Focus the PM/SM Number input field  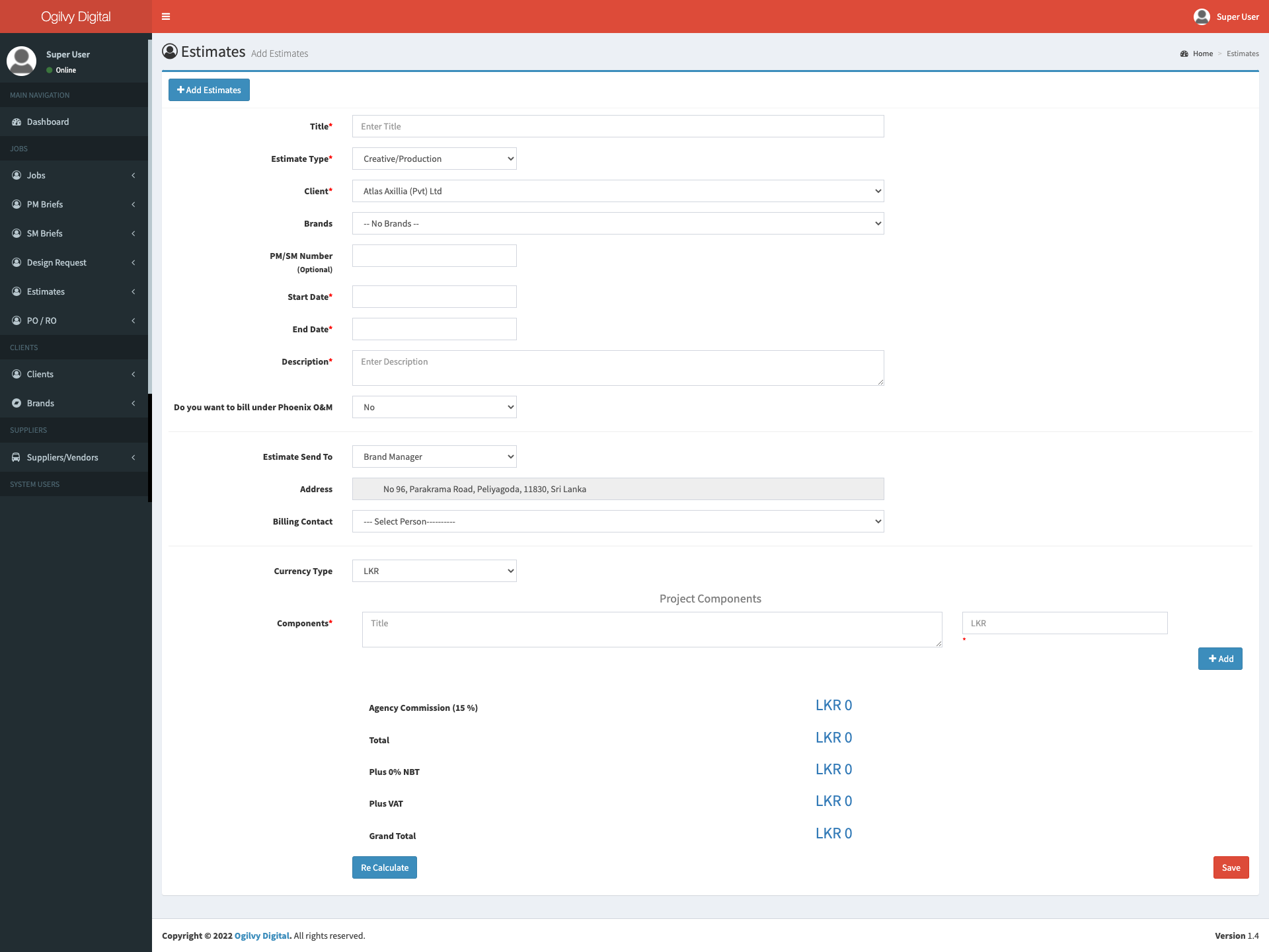coord(434,256)
